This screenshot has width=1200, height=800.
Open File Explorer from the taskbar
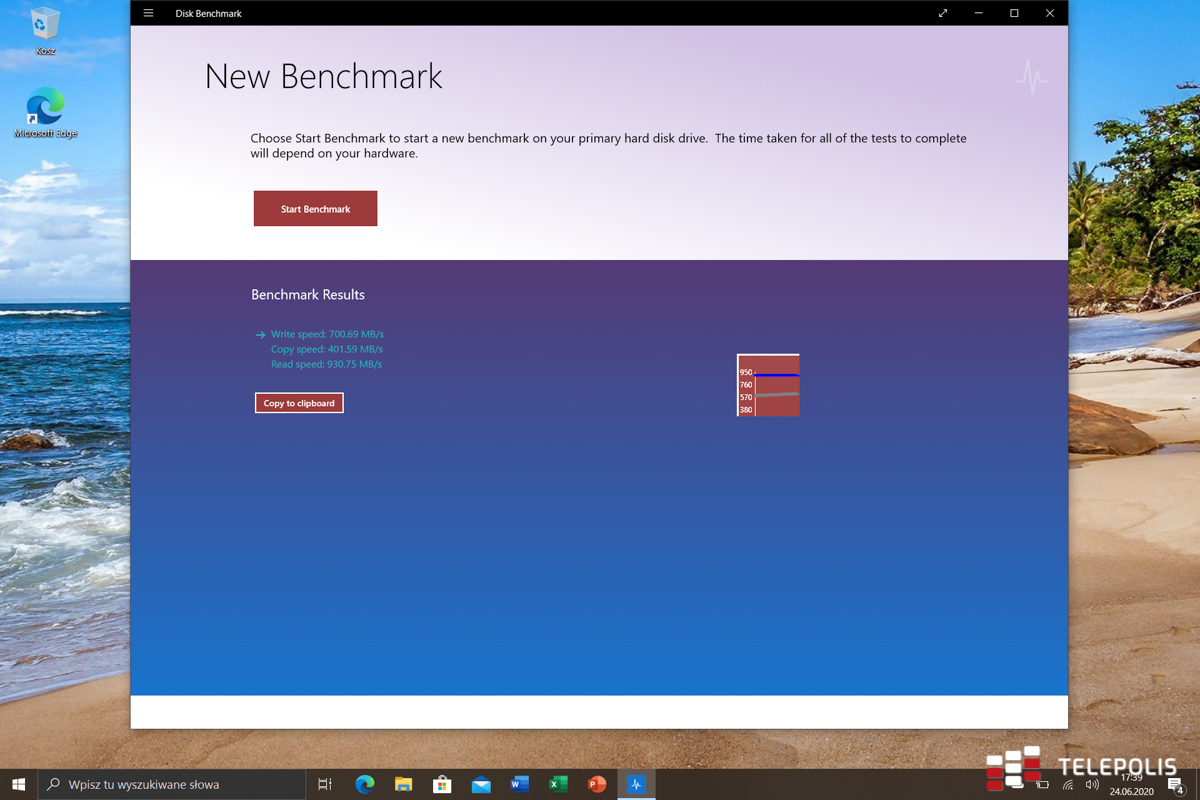pyautogui.click(x=403, y=784)
